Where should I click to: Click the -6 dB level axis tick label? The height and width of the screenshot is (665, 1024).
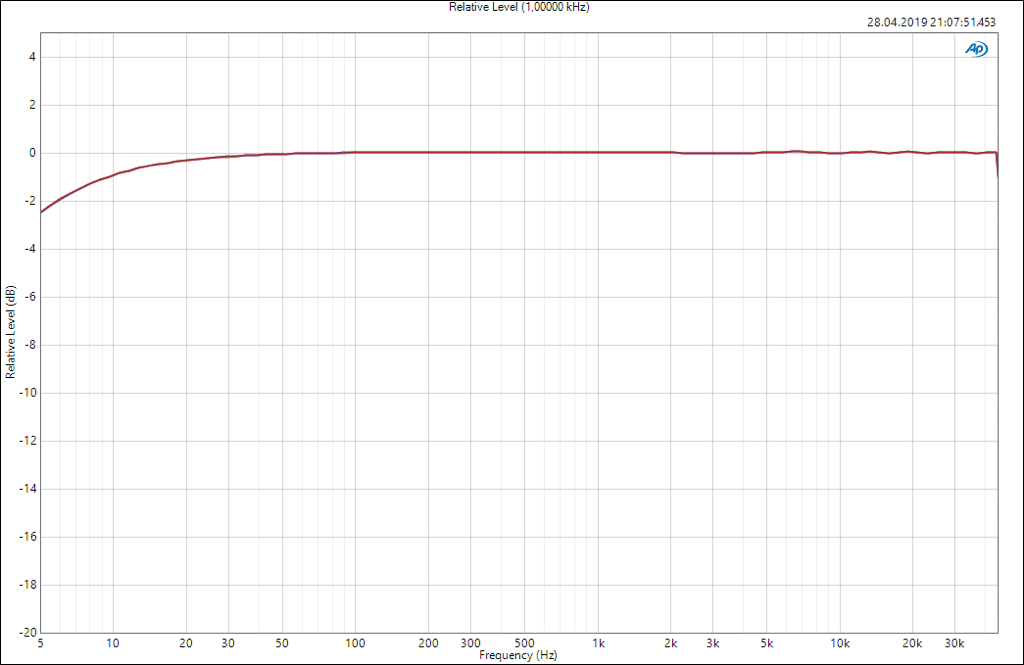coord(29,297)
